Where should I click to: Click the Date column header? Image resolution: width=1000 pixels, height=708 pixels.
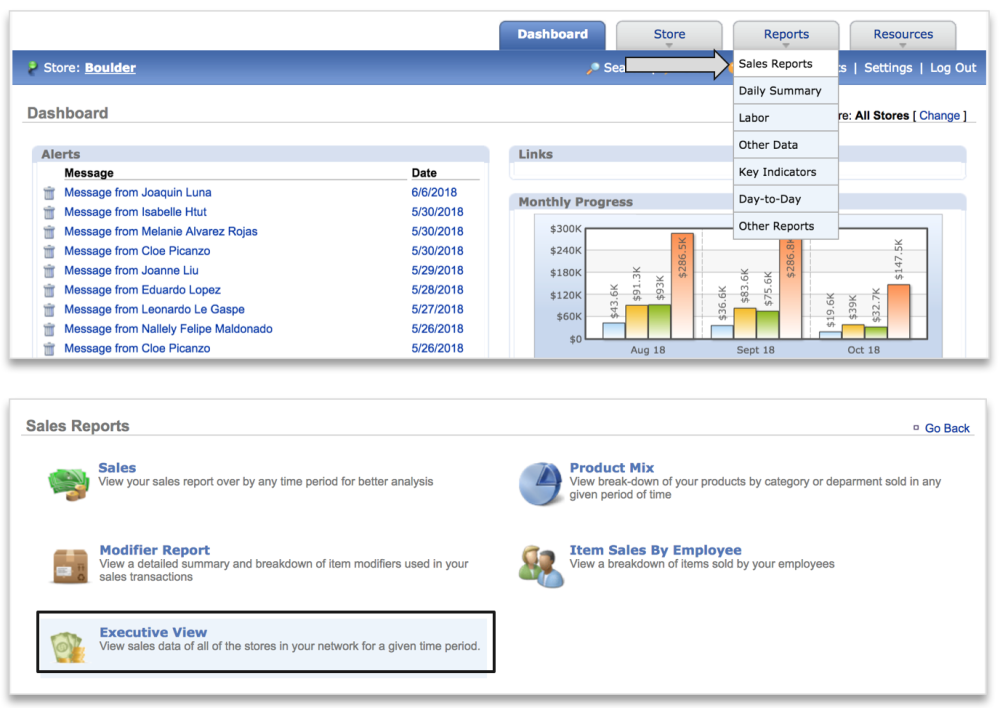point(424,173)
